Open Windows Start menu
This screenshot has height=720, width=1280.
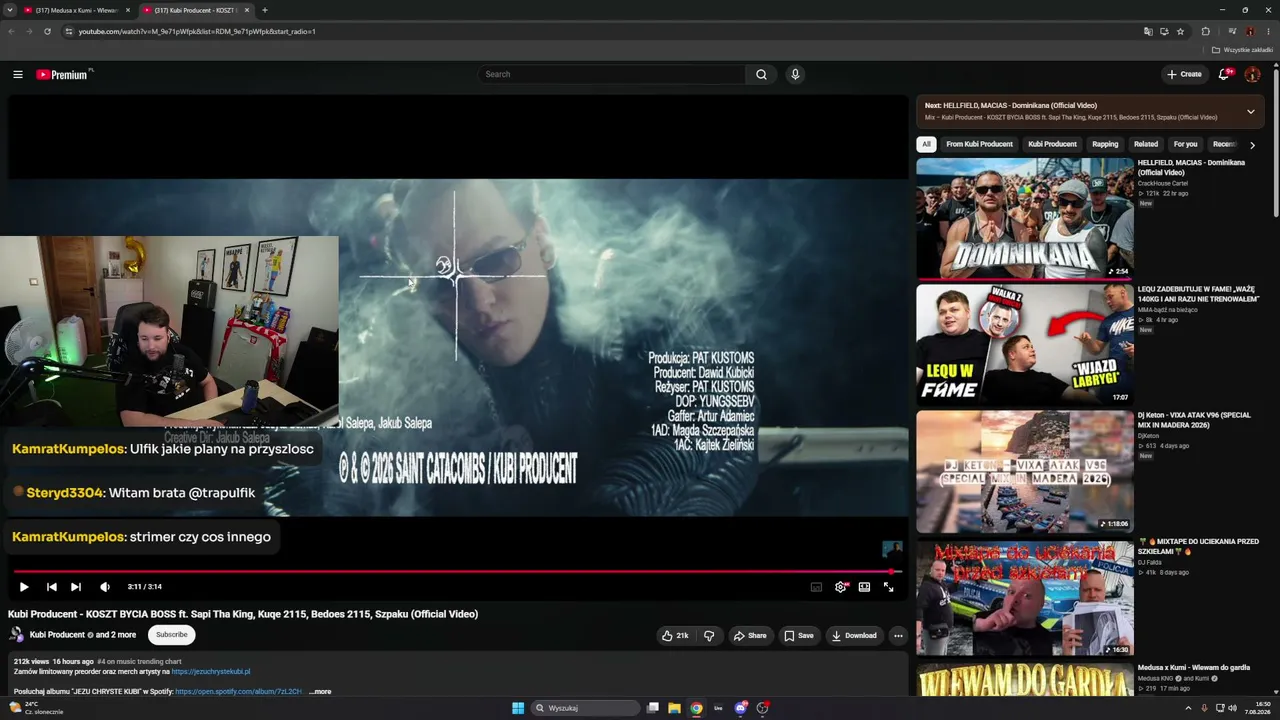(x=518, y=708)
